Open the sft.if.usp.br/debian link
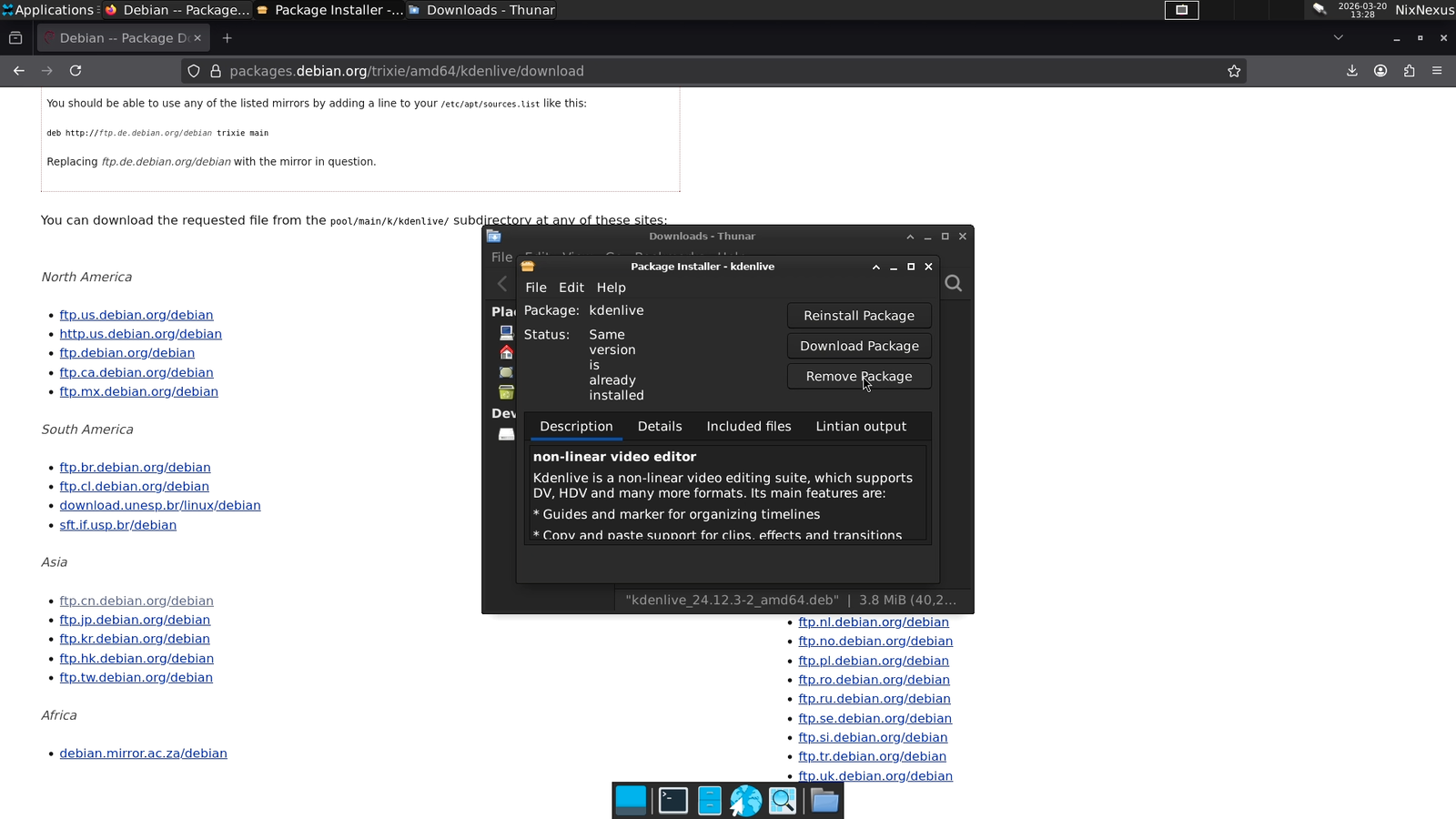This screenshot has width=1456, height=819. (118, 525)
